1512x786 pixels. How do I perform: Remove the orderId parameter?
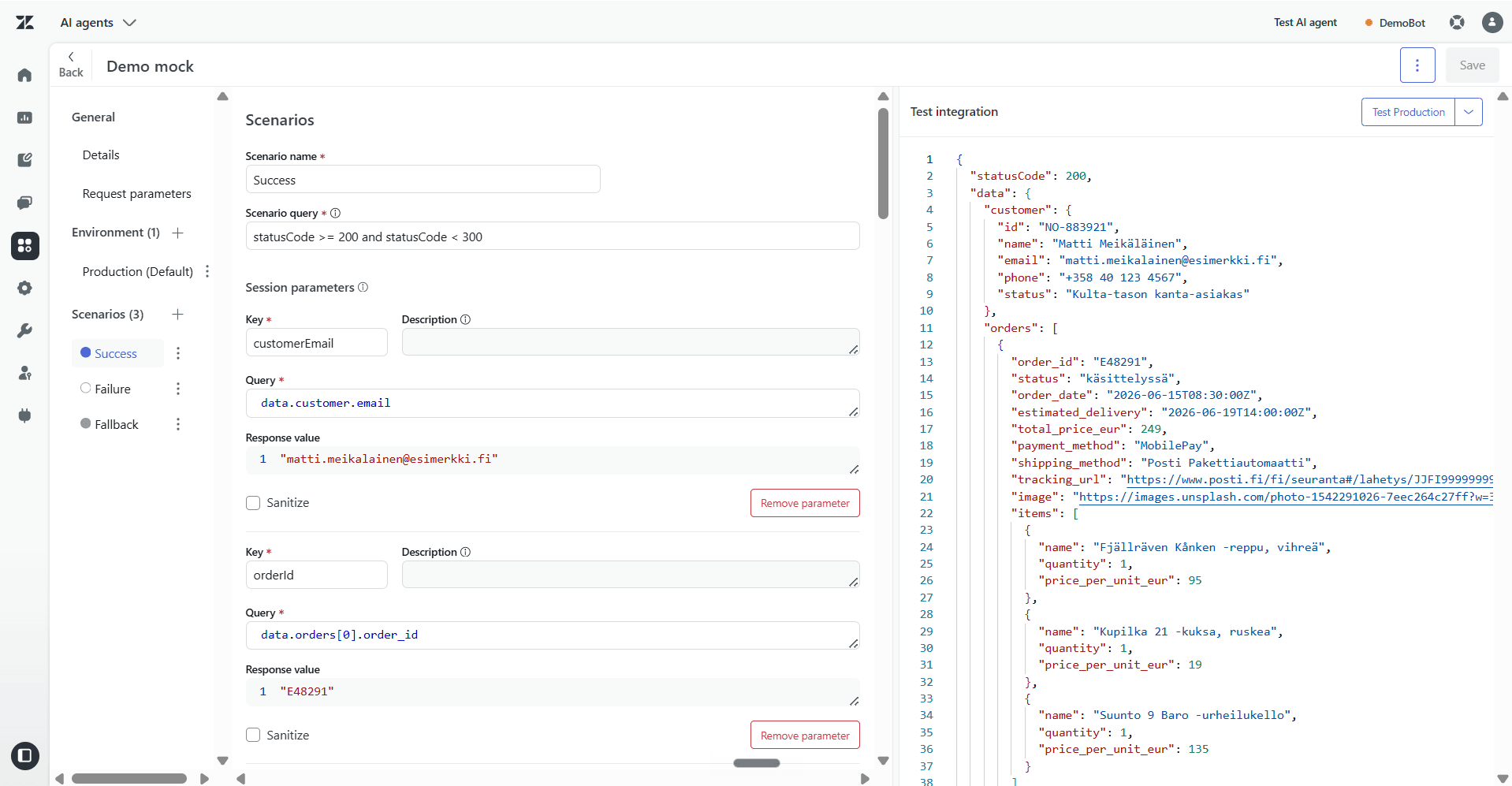pos(805,736)
